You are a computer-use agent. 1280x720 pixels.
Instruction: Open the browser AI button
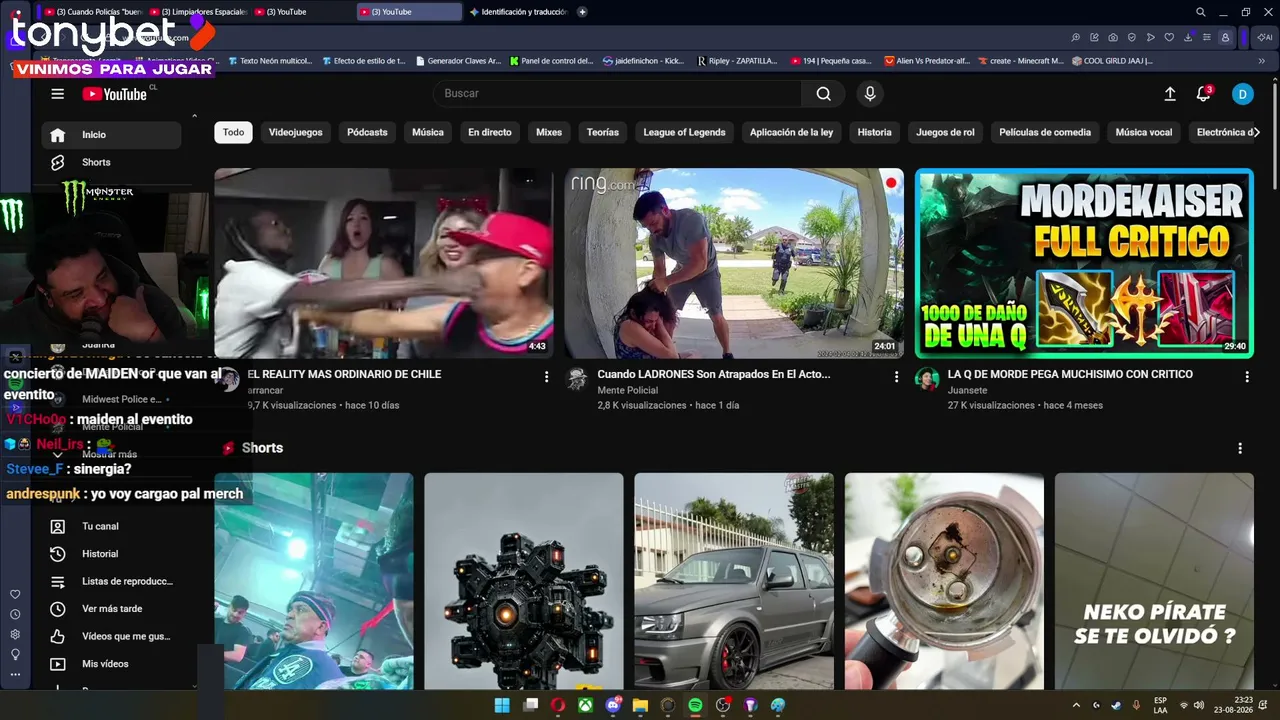coord(1265,37)
